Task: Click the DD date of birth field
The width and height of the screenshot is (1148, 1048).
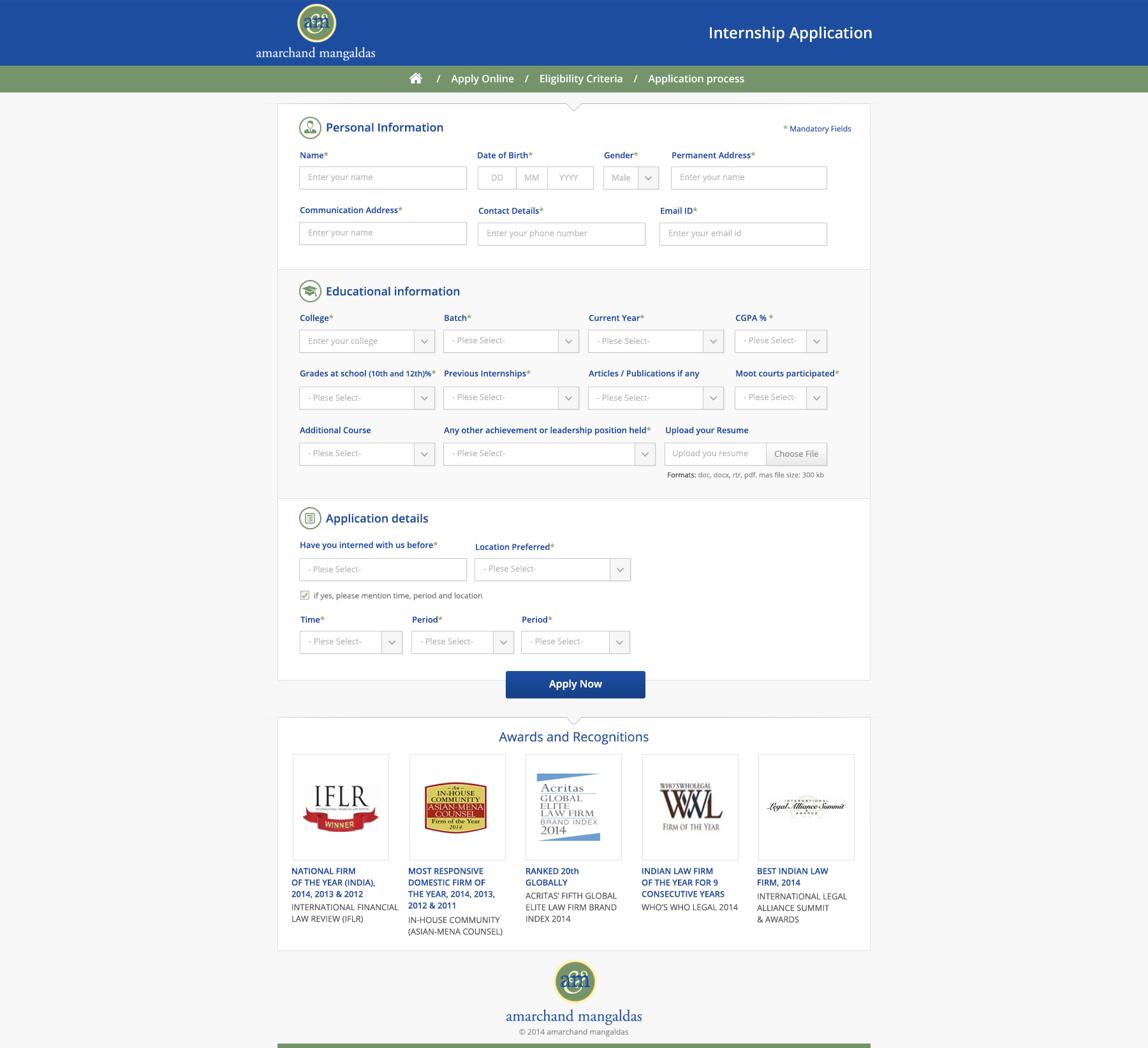Action: (x=497, y=178)
